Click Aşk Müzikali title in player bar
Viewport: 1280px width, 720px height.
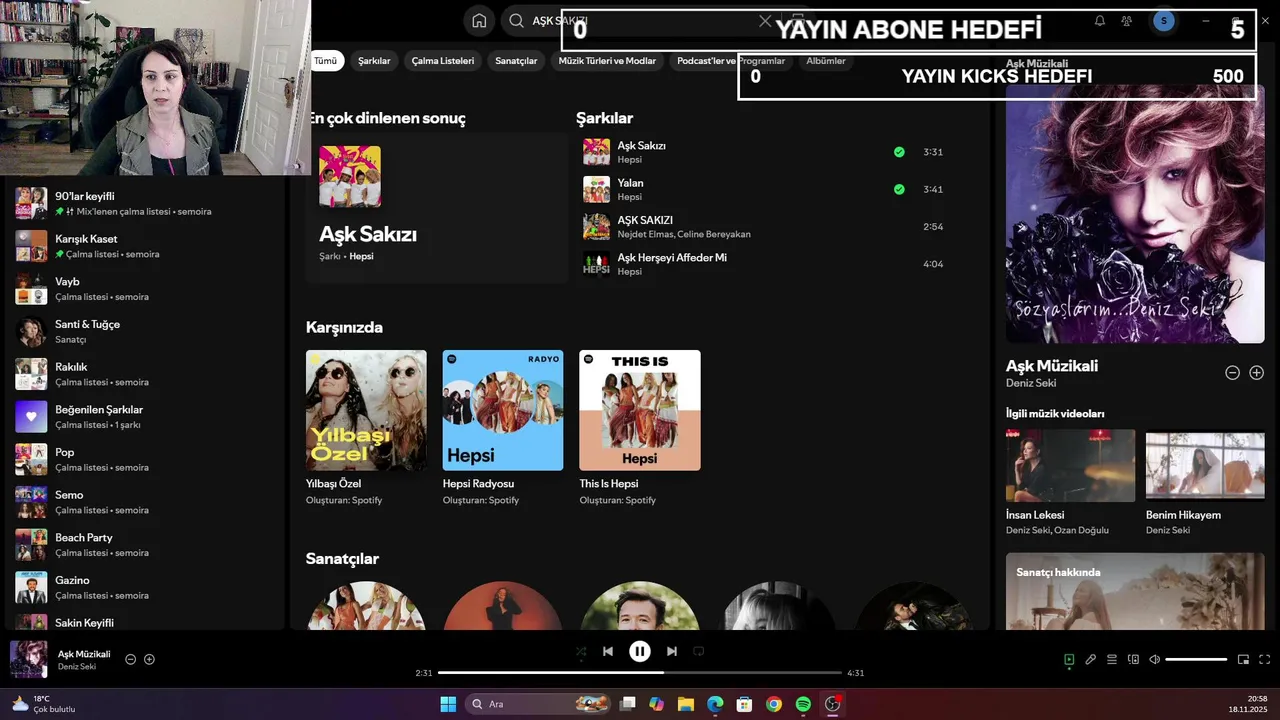tap(84, 654)
